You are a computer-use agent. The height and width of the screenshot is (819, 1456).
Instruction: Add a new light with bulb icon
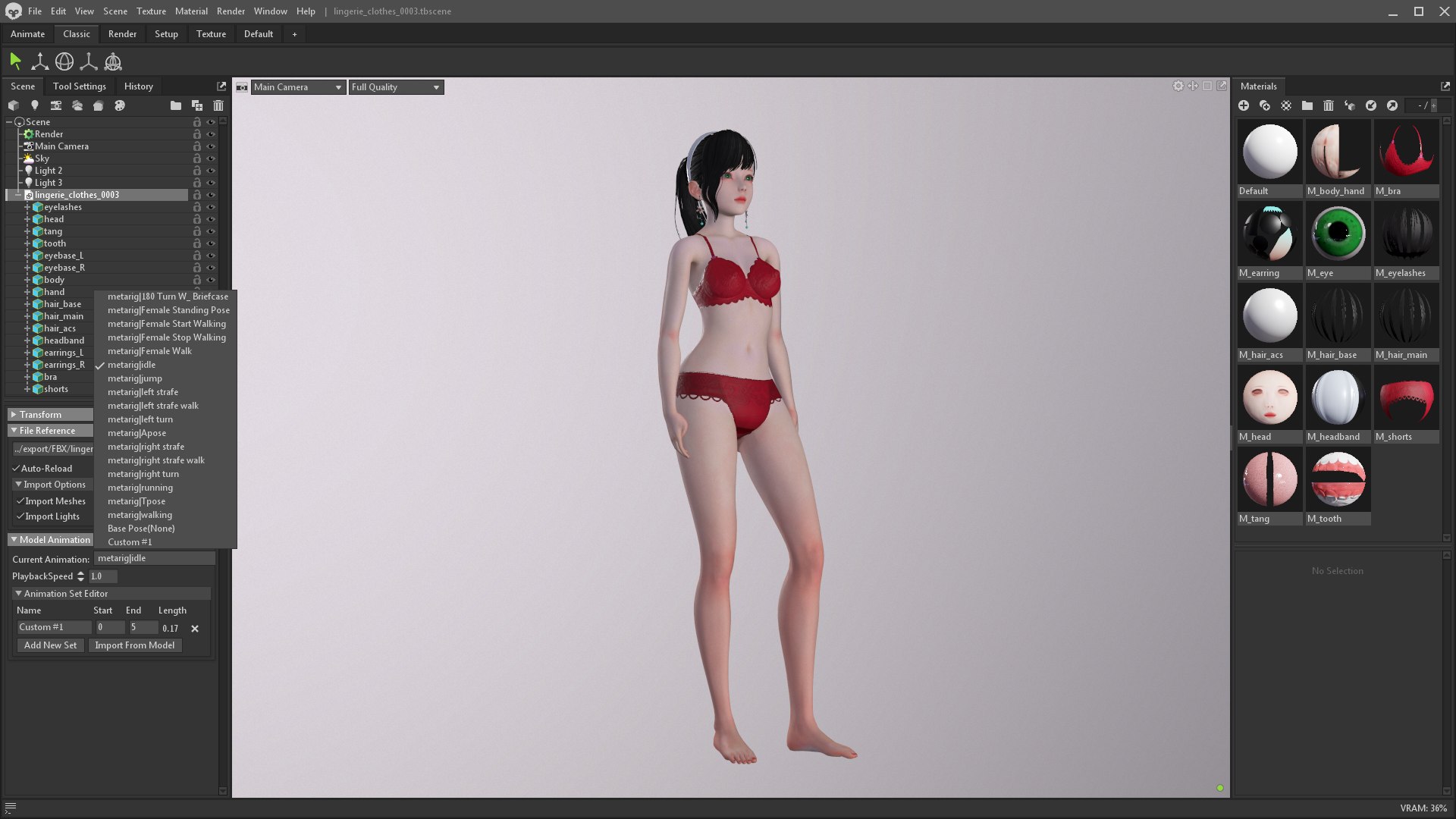(x=34, y=105)
